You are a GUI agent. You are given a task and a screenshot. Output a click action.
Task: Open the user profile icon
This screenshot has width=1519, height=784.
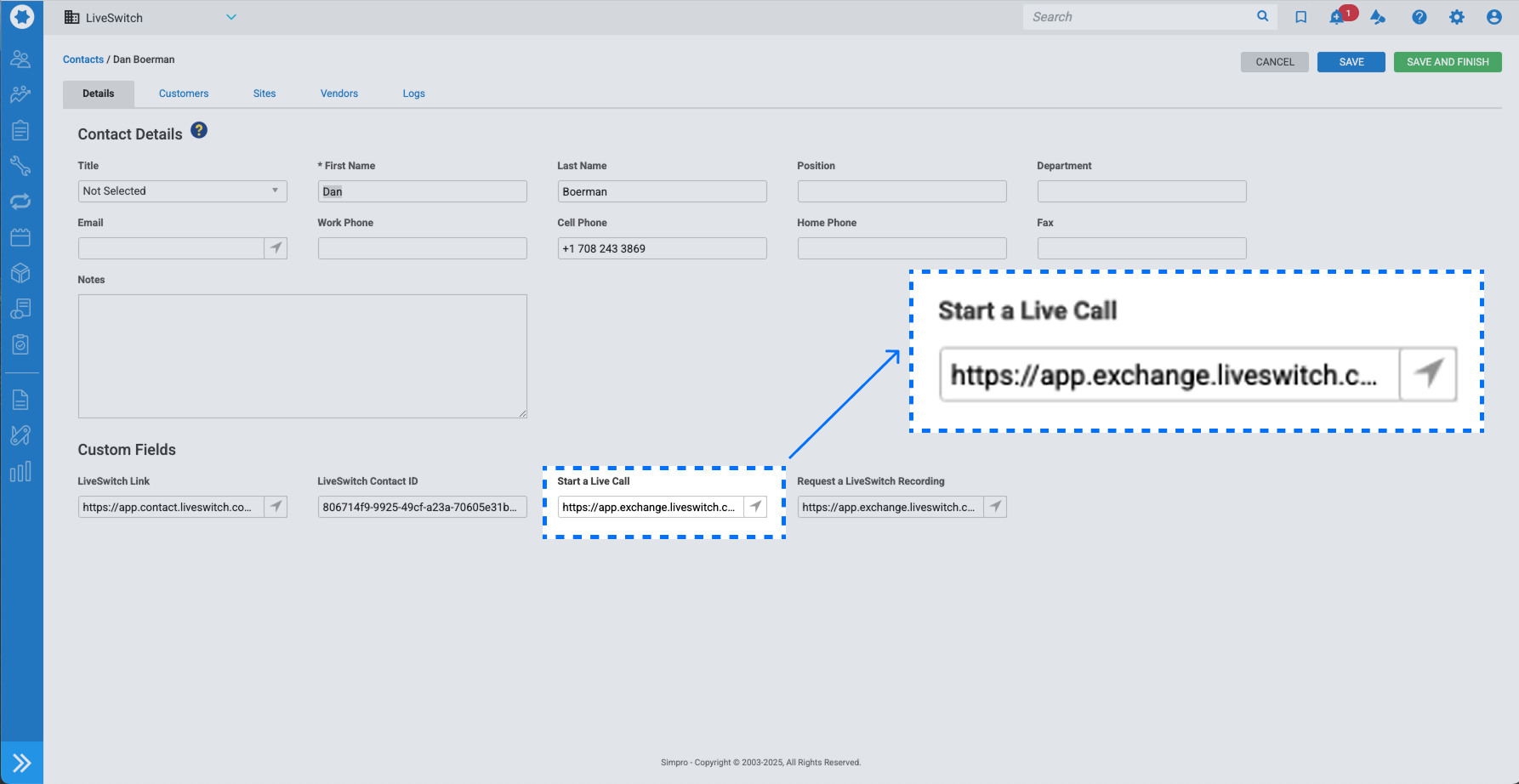1493,17
